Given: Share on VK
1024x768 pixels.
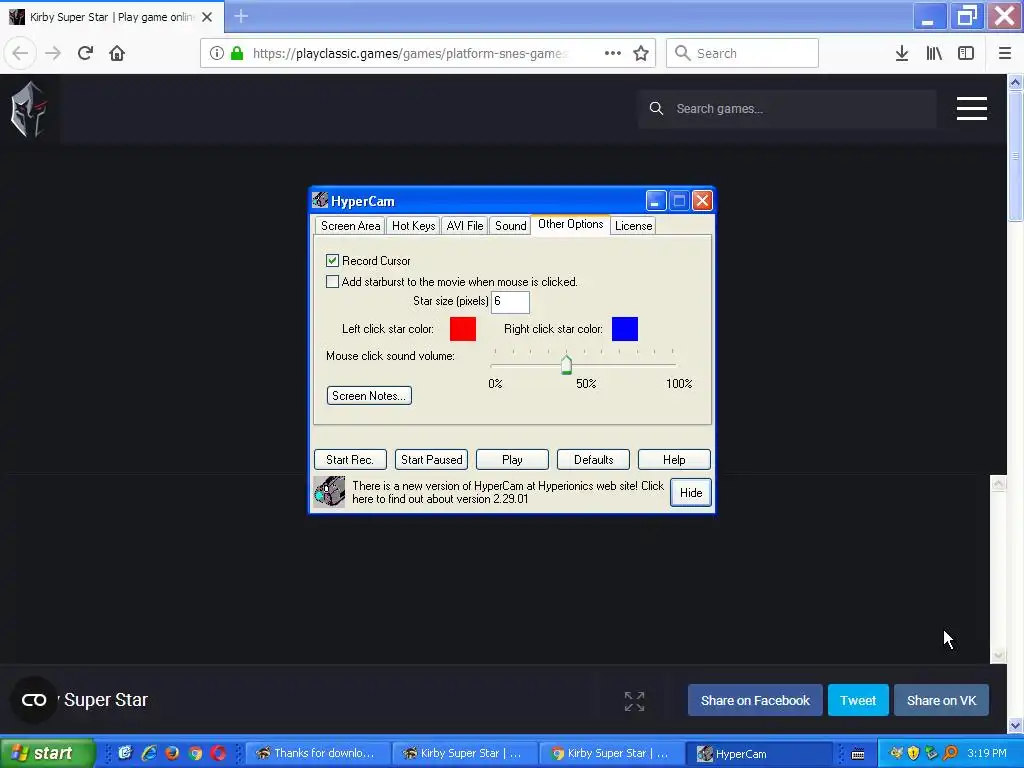Looking at the screenshot, I should pyautogui.click(x=941, y=700).
